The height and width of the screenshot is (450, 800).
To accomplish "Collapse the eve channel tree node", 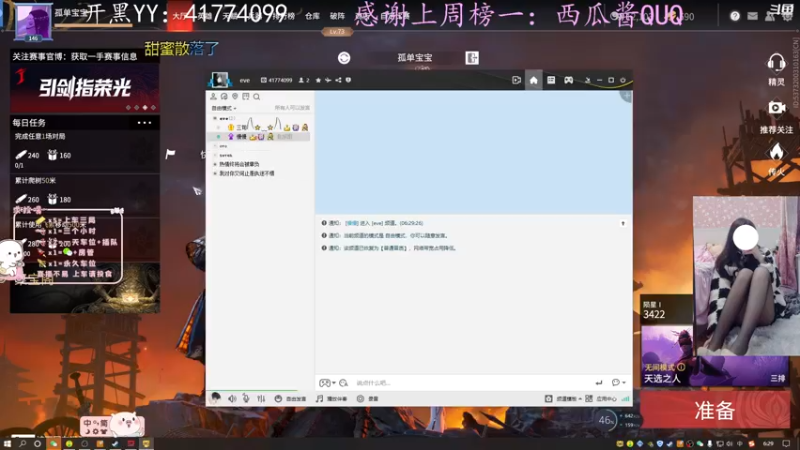I will pyautogui.click(x=215, y=118).
